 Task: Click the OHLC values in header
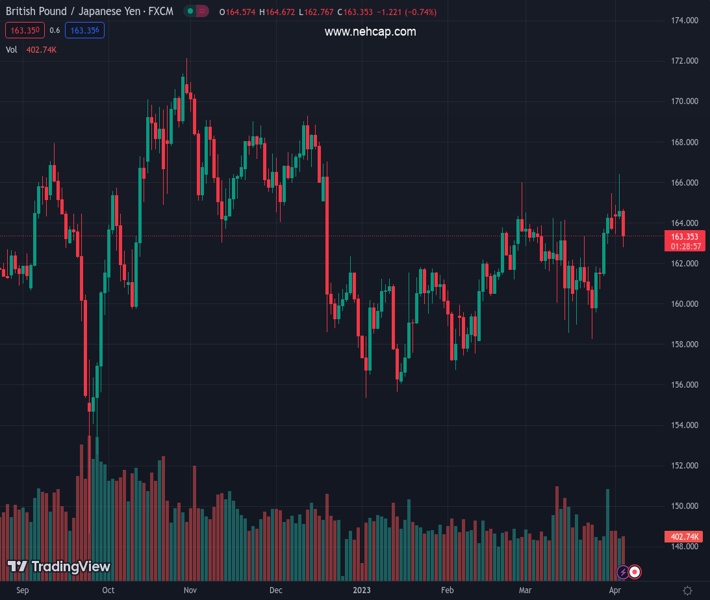pyautogui.click(x=290, y=12)
